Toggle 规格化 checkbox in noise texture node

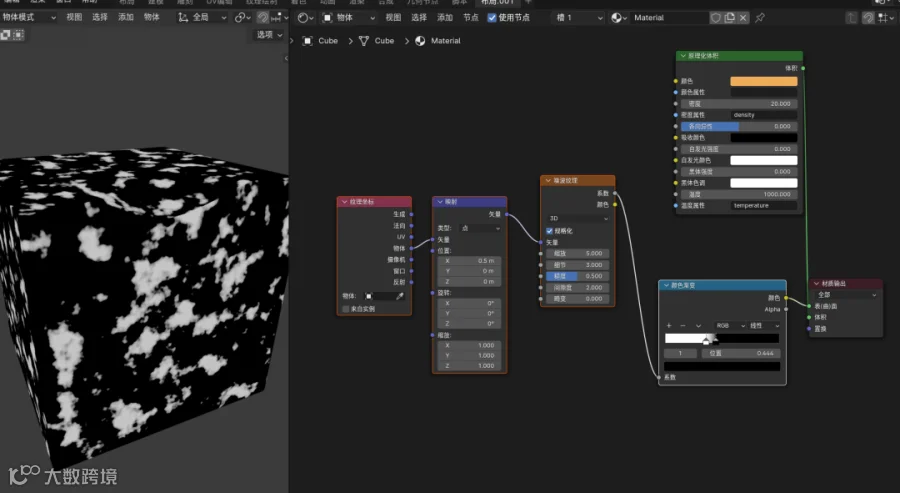click(549, 231)
